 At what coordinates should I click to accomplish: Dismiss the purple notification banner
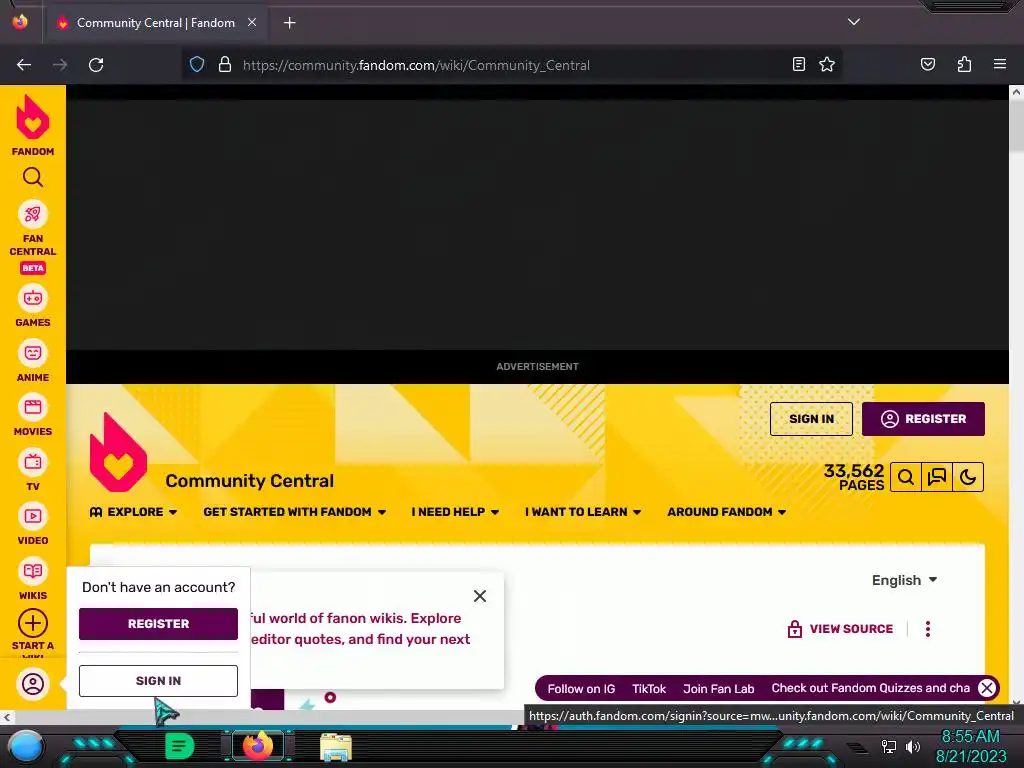coord(987,688)
